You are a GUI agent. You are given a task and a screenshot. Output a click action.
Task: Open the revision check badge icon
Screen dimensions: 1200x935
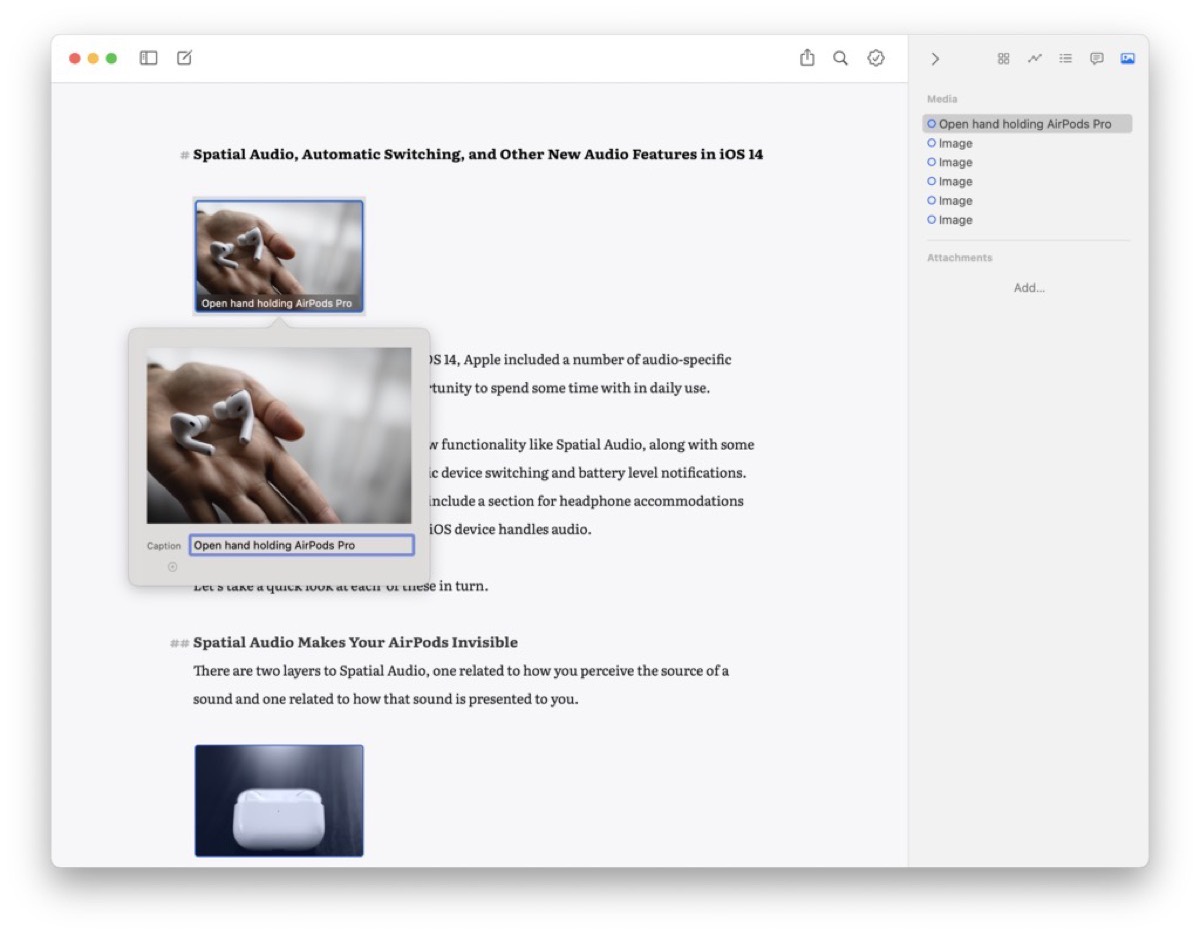pos(876,58)
